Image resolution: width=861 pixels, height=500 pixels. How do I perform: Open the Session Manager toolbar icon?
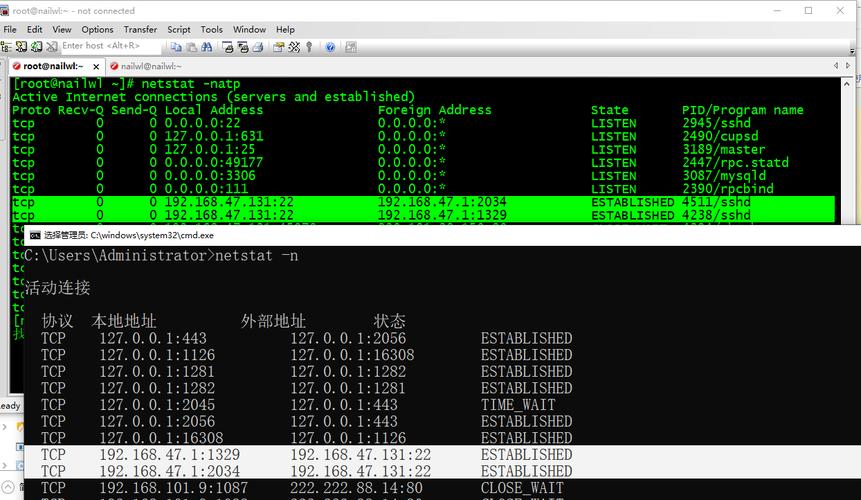[x=6, y=47]
